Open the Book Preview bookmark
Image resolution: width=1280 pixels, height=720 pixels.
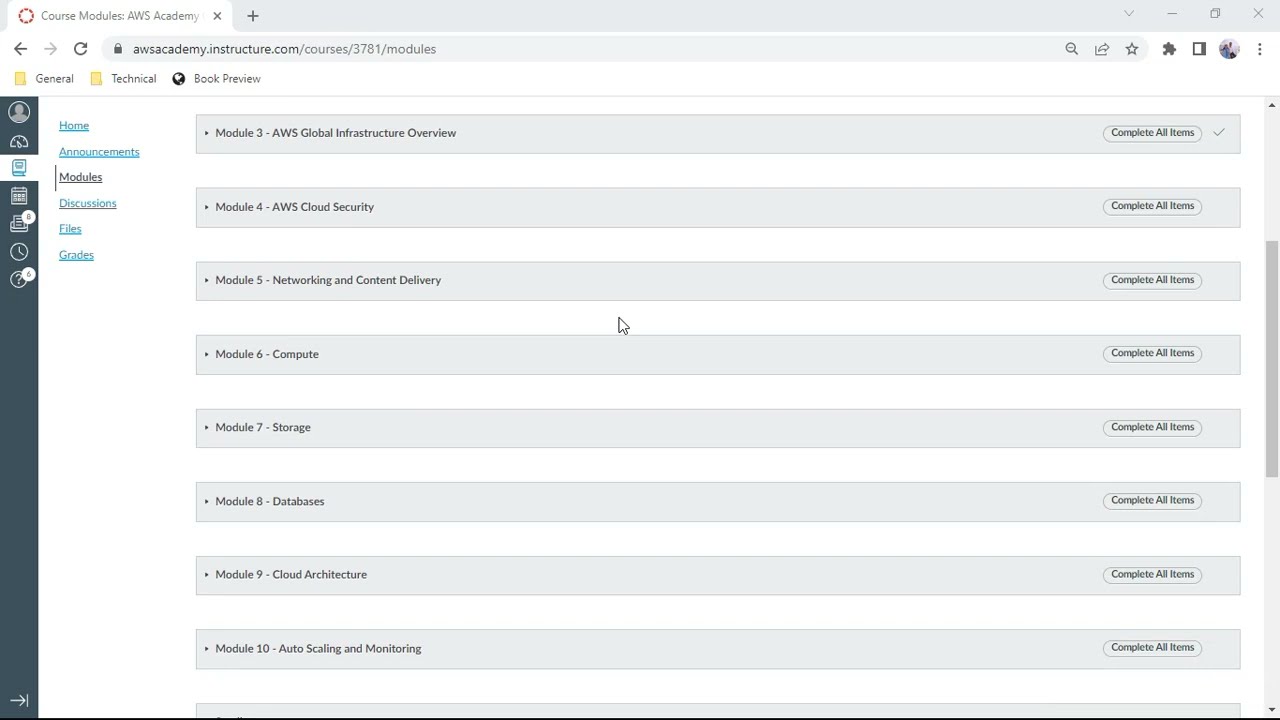[x=216, y=79]
